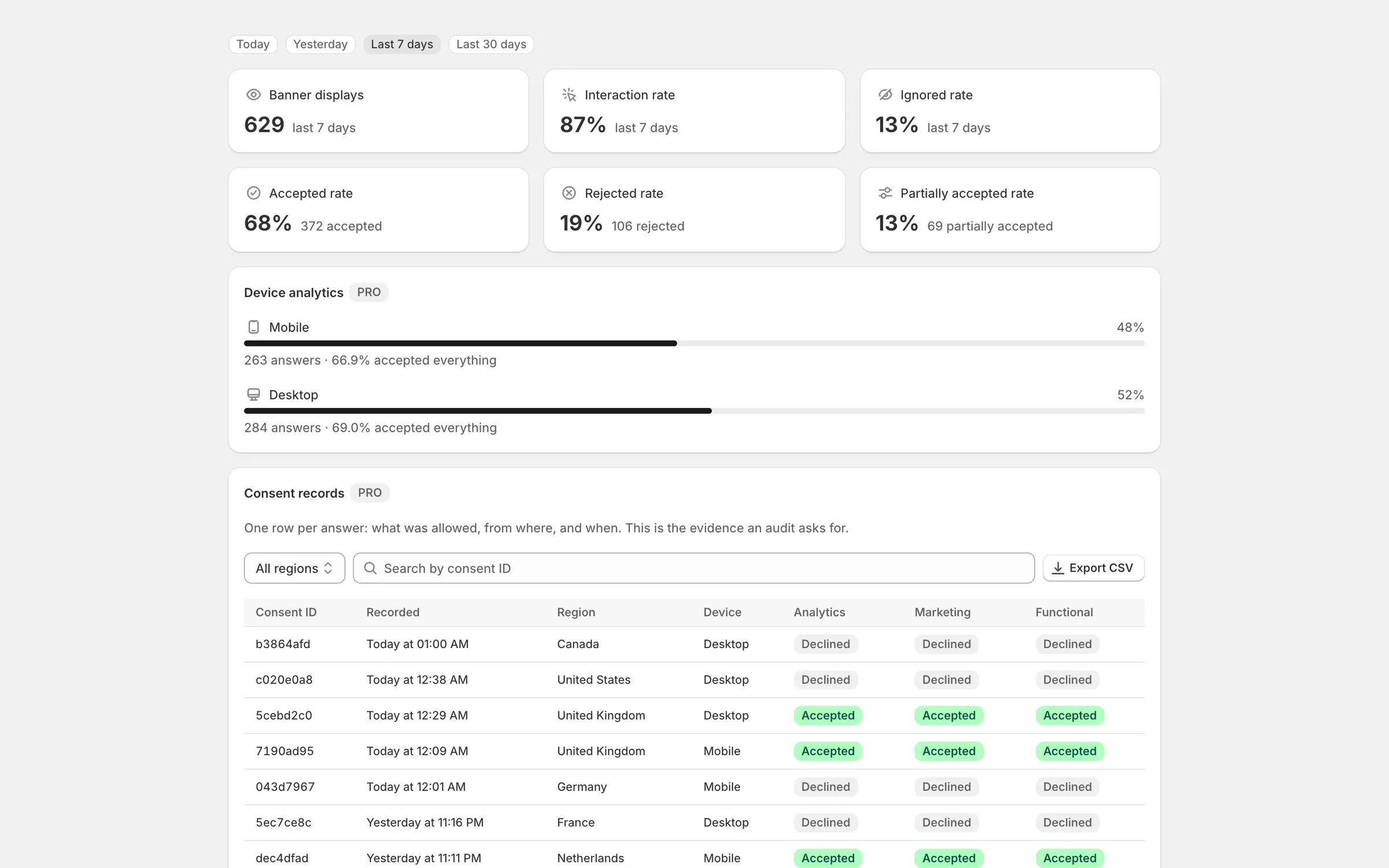Click the Recorded column header
The width and height of the screenshot is (1389, 868).
point(393,612)
